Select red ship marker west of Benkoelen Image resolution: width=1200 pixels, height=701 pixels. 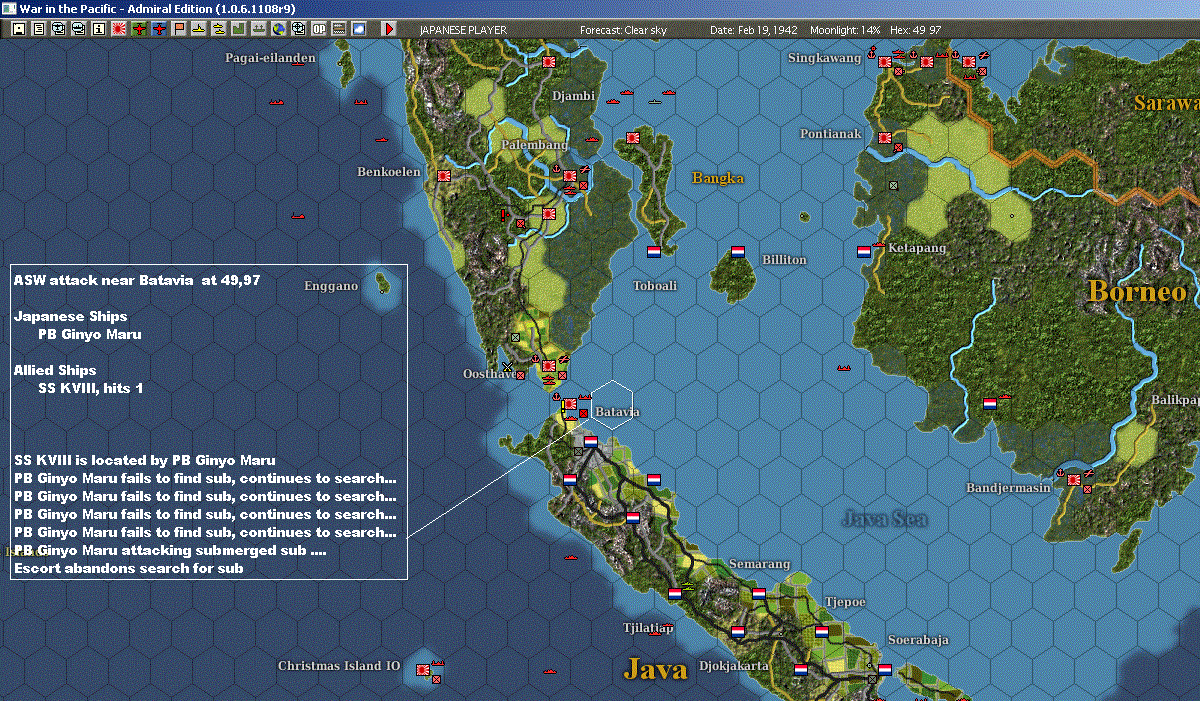pos(297,215)
